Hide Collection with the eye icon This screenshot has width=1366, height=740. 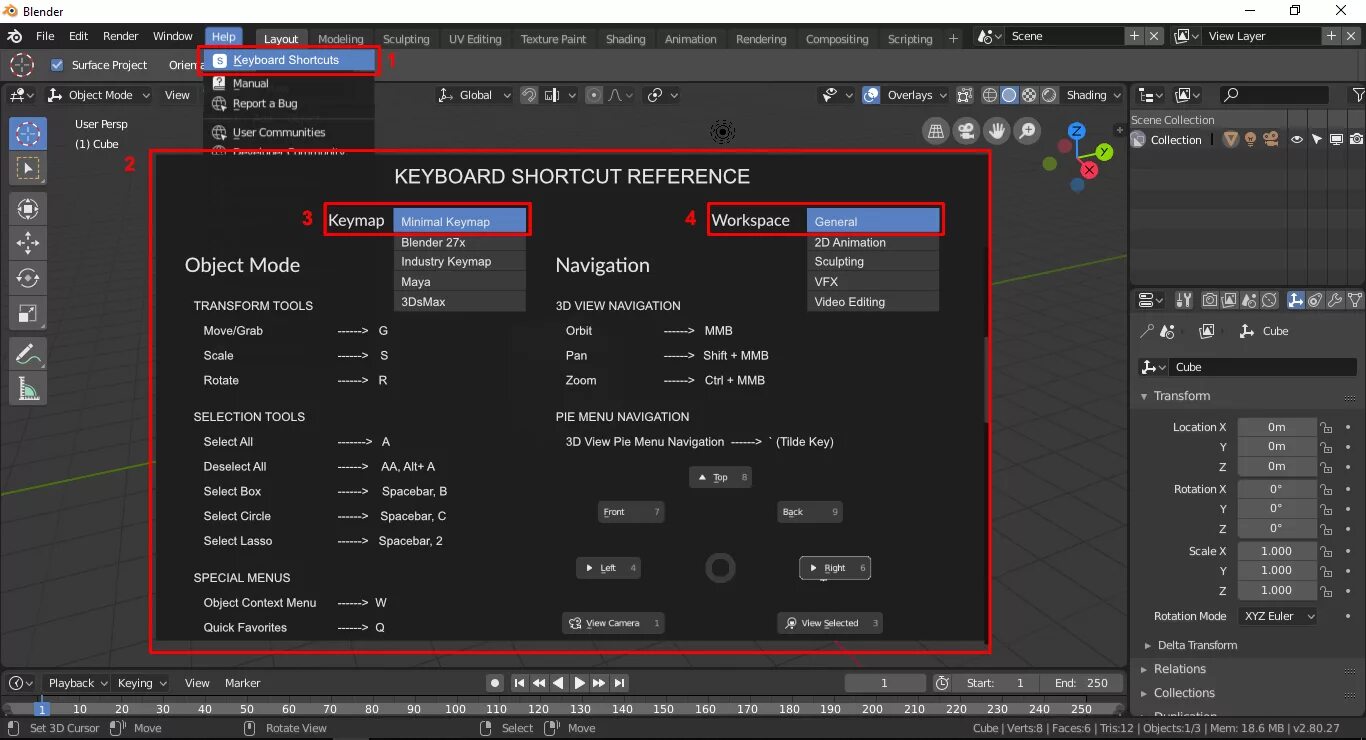tap(1297, 140)
